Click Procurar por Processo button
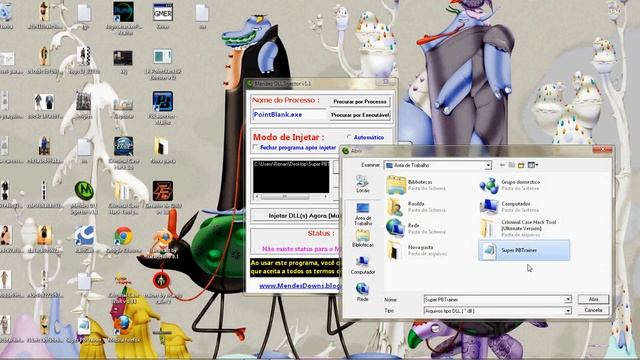Screen dimensions: 640x360 pyautogui.click(x=360, y=102)
